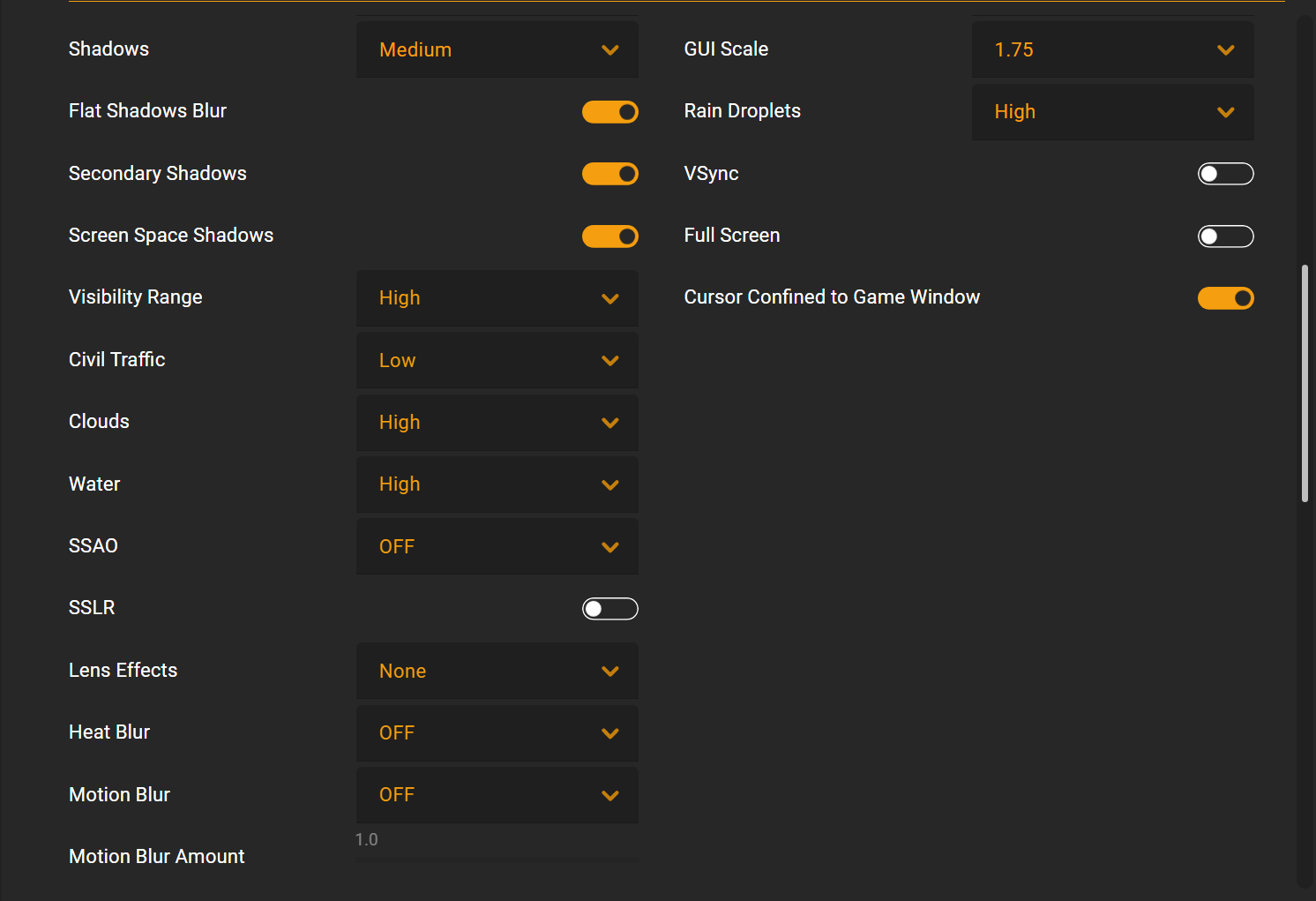Enable the SSLR toggle
This screenshot has height=901, width=1316.
[609, 609]
